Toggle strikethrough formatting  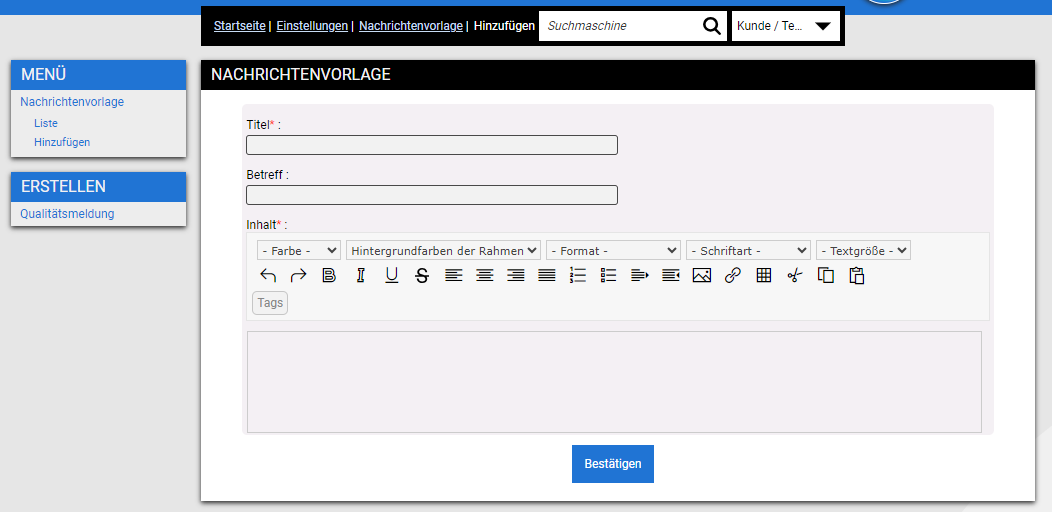point(422,276)
